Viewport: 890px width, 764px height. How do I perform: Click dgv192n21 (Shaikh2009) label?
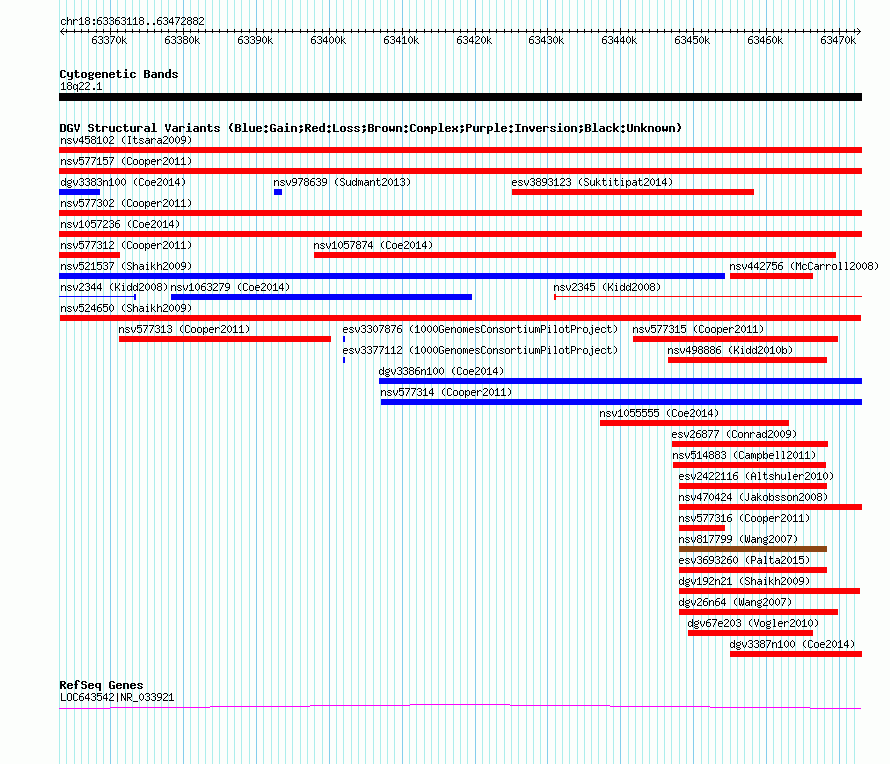(x=744, y=581)
